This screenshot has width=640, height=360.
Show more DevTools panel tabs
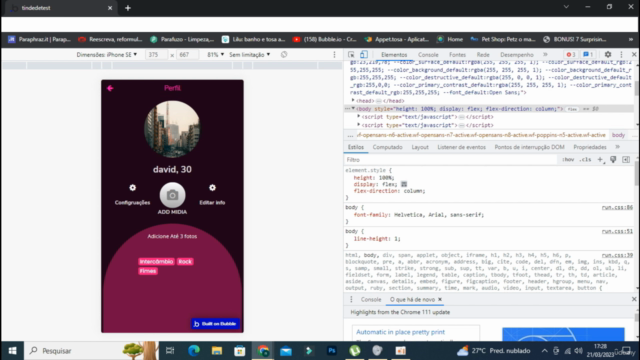coord(545,55)
